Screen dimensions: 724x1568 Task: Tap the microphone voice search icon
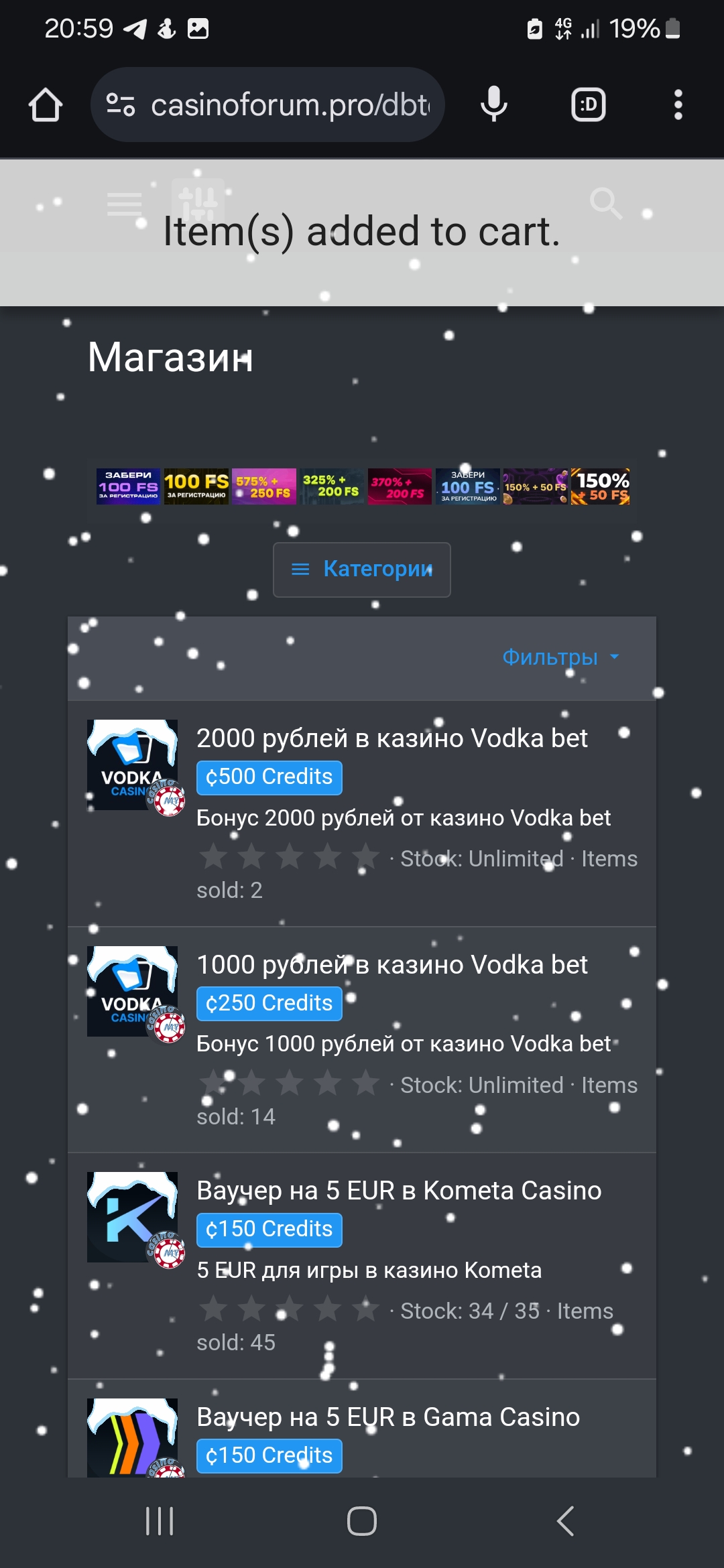tap(494, 105)
